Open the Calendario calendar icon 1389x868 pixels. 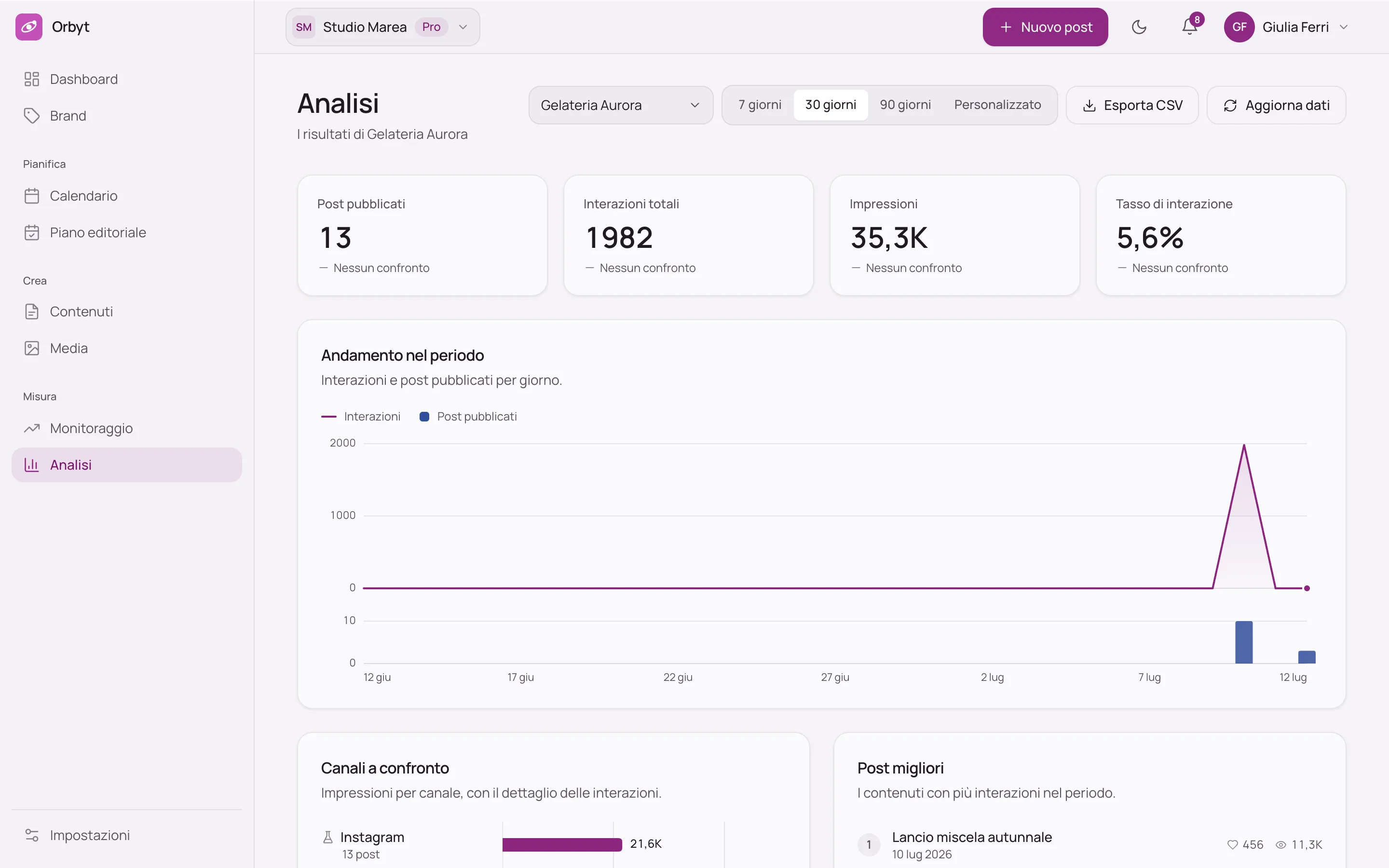[31, 196]
